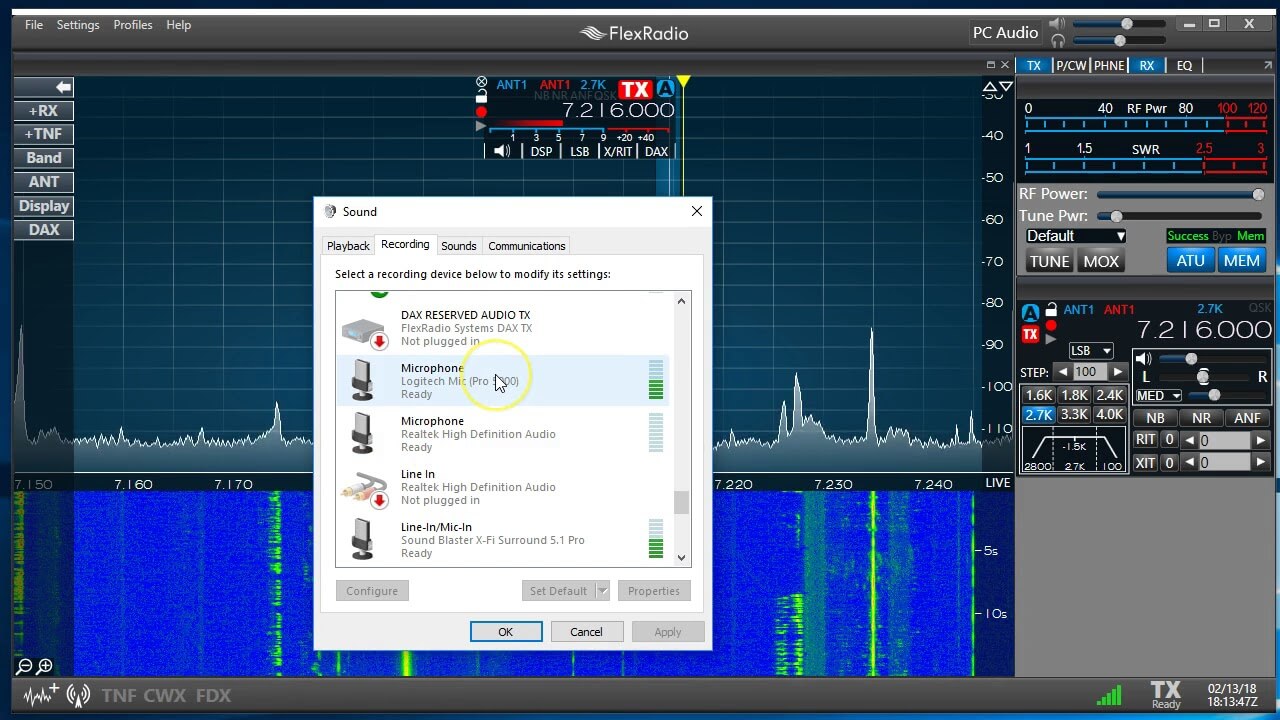This screenshot has width=1280, height=720.
Task: Click the TUNE button
Action: tap(1048, 261)
